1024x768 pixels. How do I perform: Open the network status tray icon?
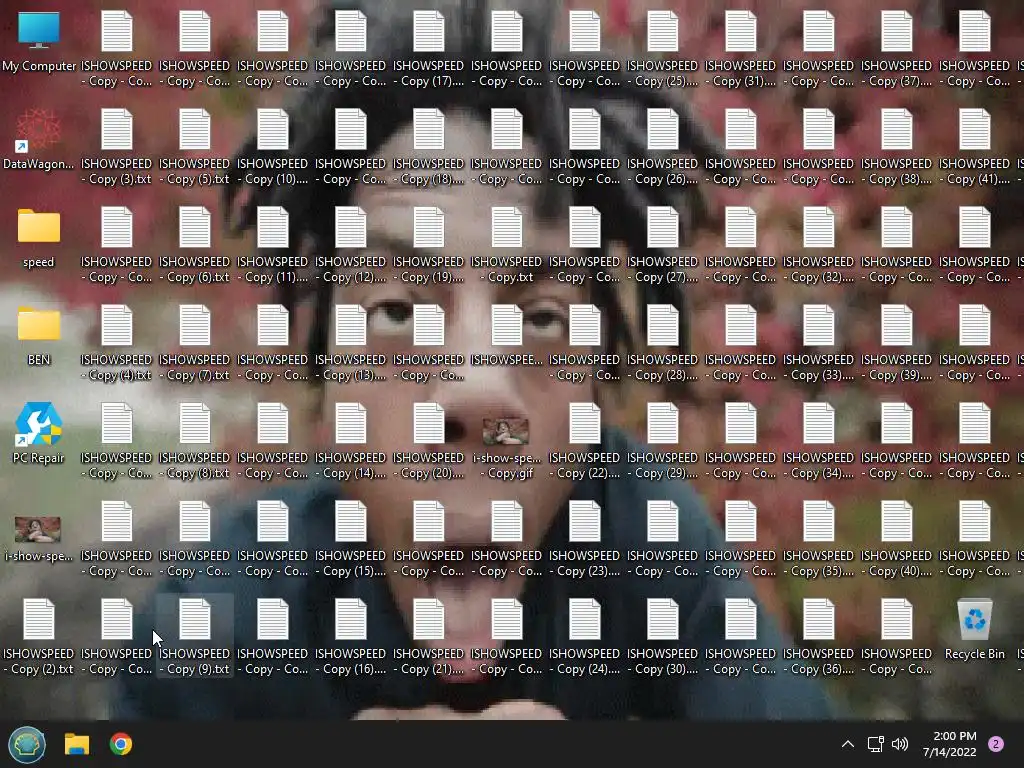coord(875,744)
